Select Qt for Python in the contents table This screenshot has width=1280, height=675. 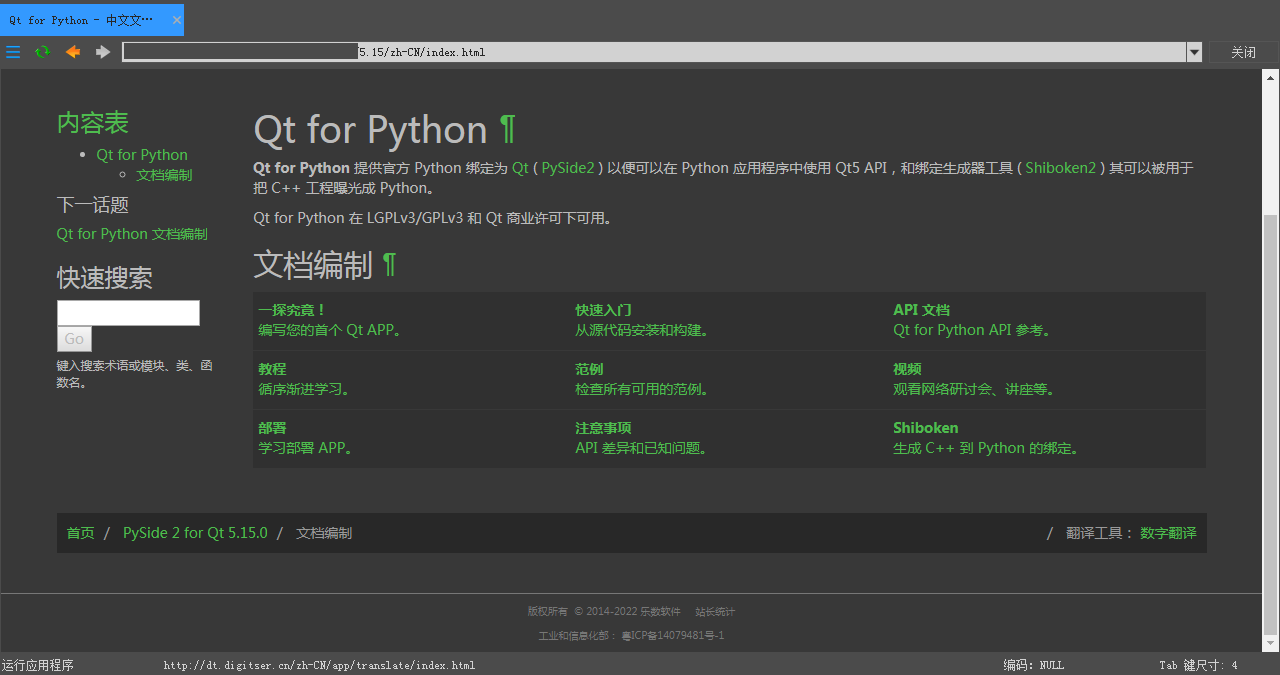[141, 154]
